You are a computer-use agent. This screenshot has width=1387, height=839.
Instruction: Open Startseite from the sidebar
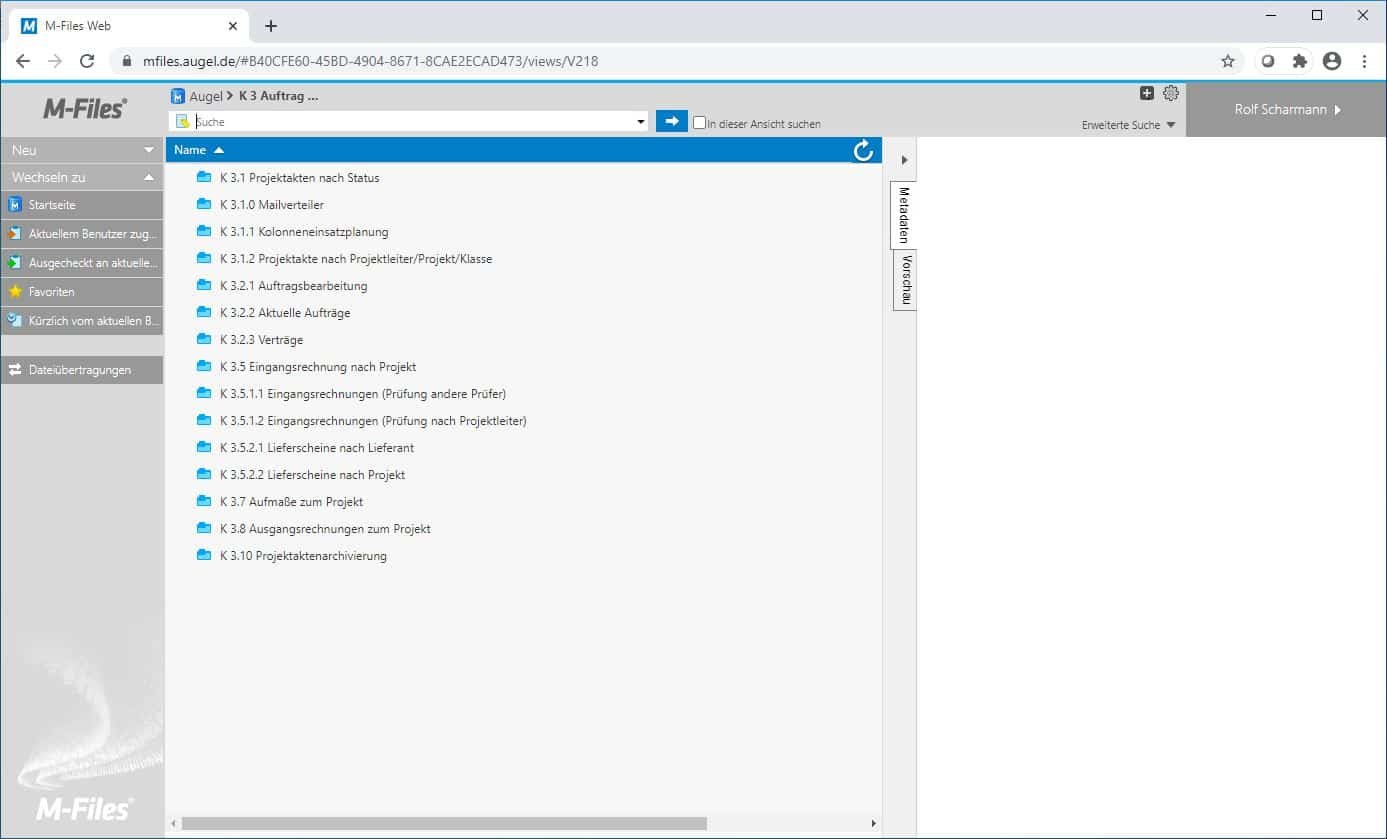[x=51, y=205]
